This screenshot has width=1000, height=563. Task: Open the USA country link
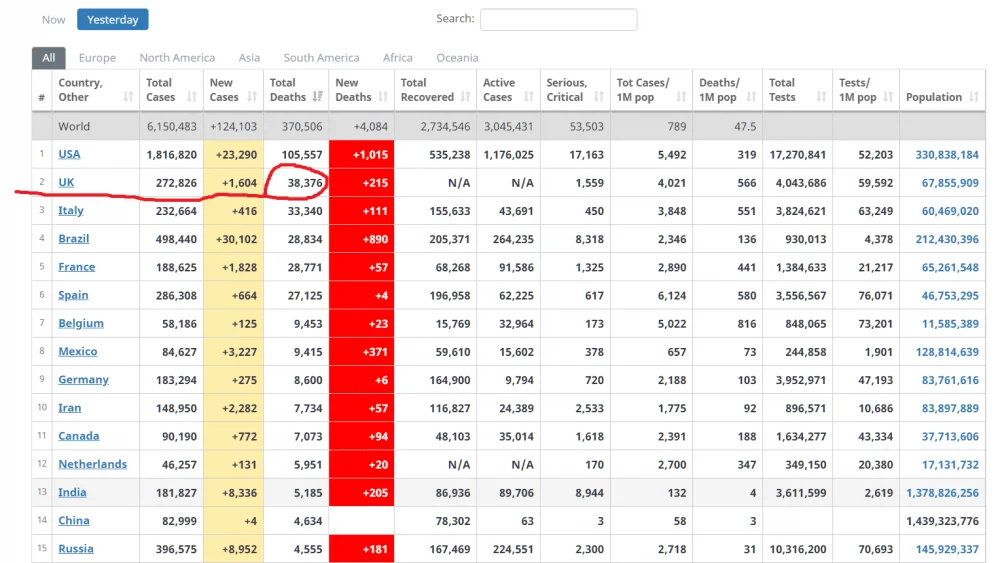tap(69, 154)
